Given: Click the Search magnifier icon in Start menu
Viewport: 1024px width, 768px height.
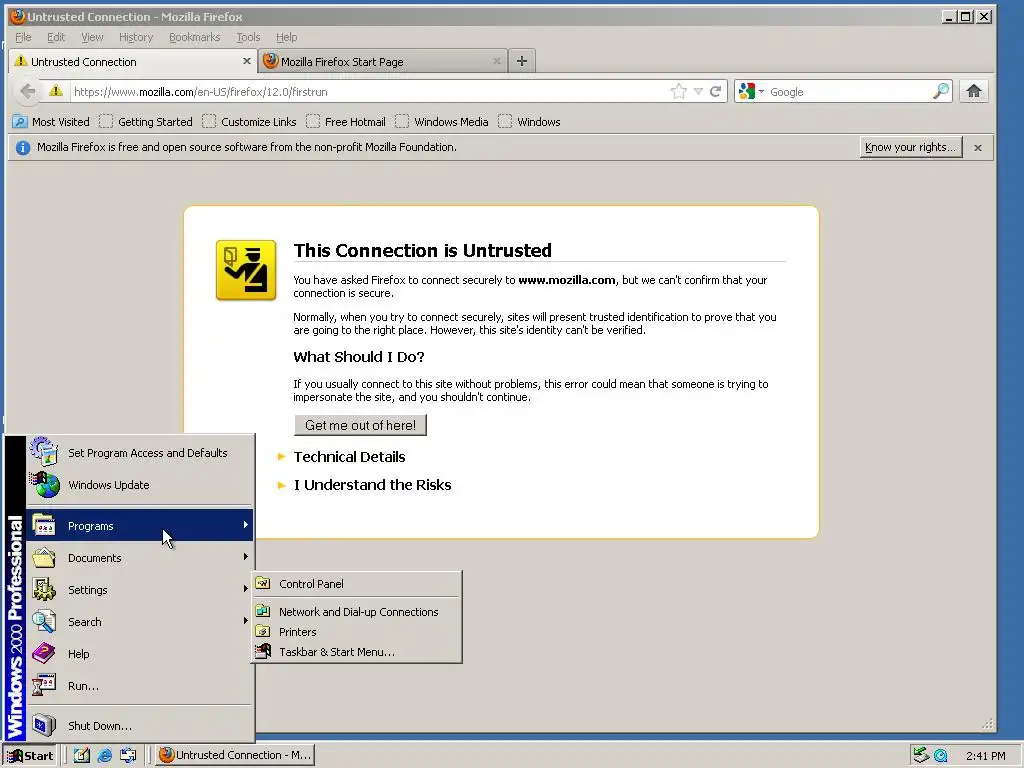Looking at the screenshot, I should [44, 621].
